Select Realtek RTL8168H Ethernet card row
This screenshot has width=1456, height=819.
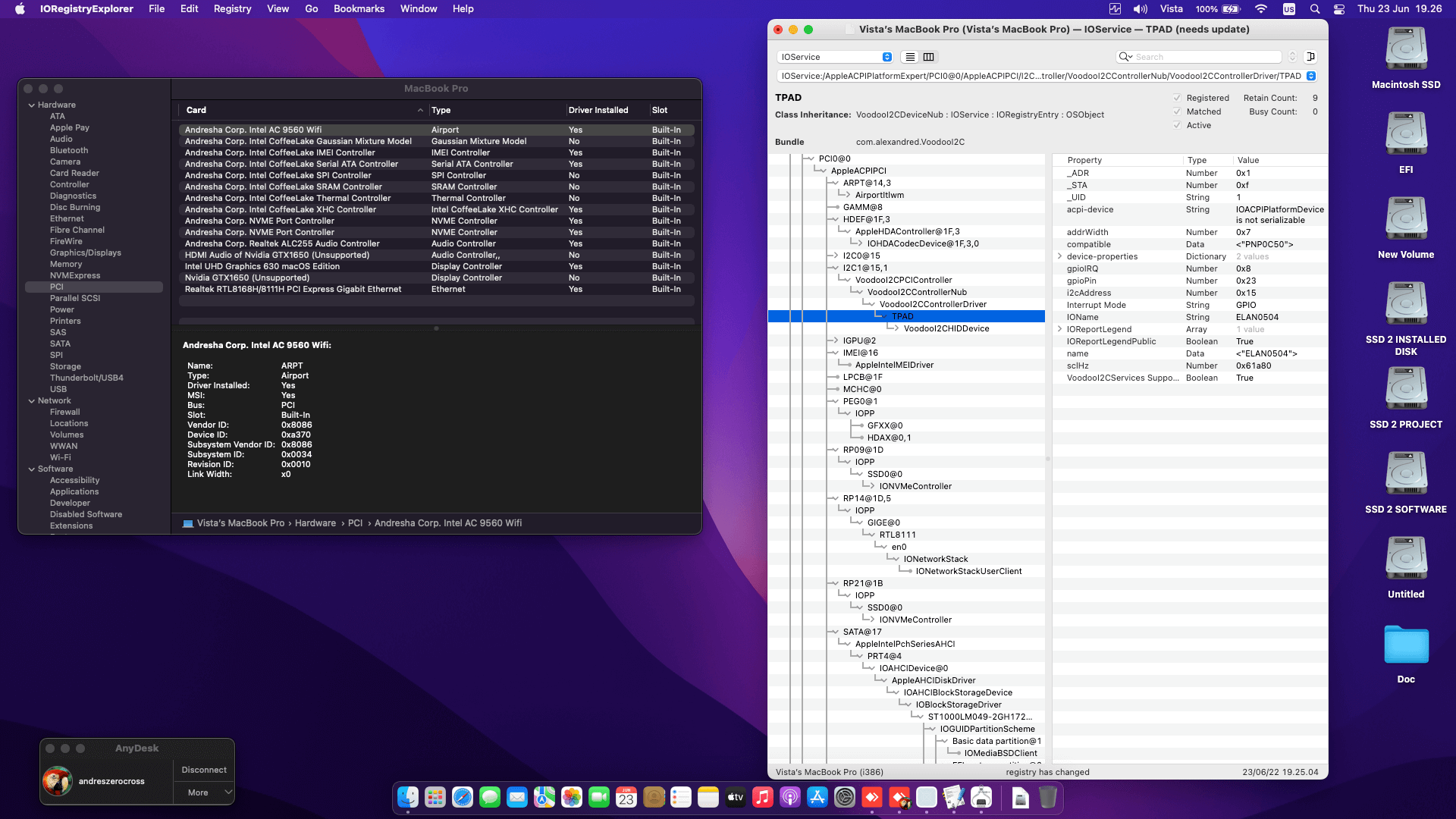pos(436,289)
